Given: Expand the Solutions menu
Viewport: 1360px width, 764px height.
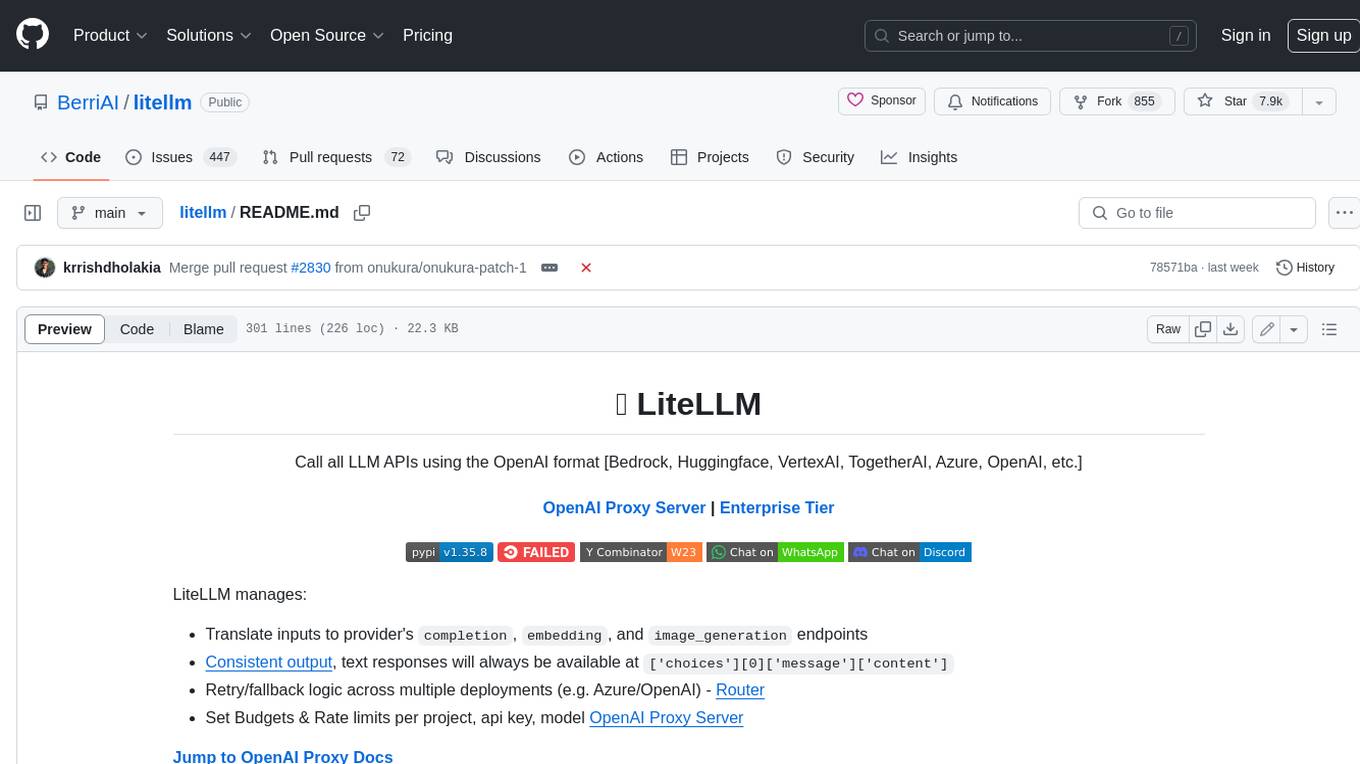Looking at the screenshot, I should [208, 35].
